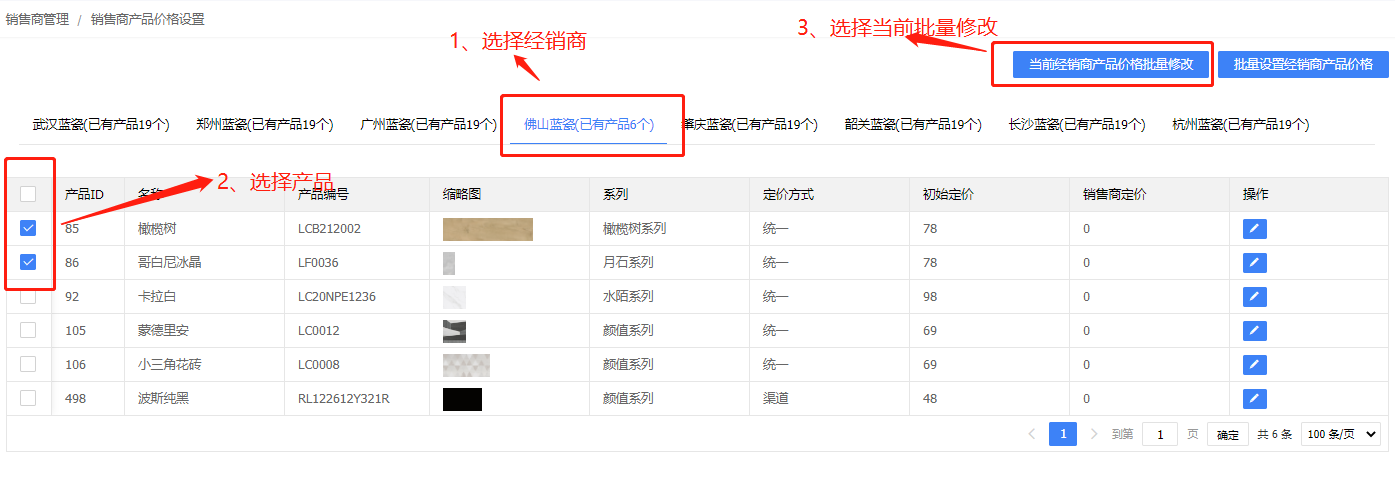1395x489 pixels.
Task: Open 卡拉白 product thumbnail
Action: [x=454, y=297]
